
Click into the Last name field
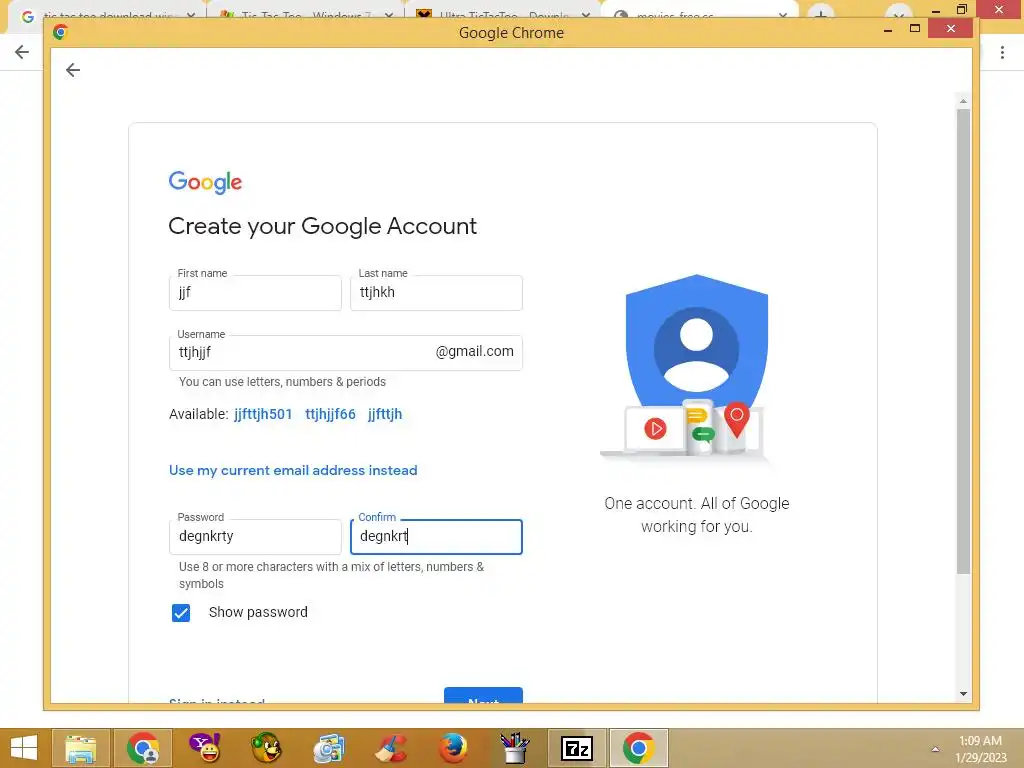436,293
